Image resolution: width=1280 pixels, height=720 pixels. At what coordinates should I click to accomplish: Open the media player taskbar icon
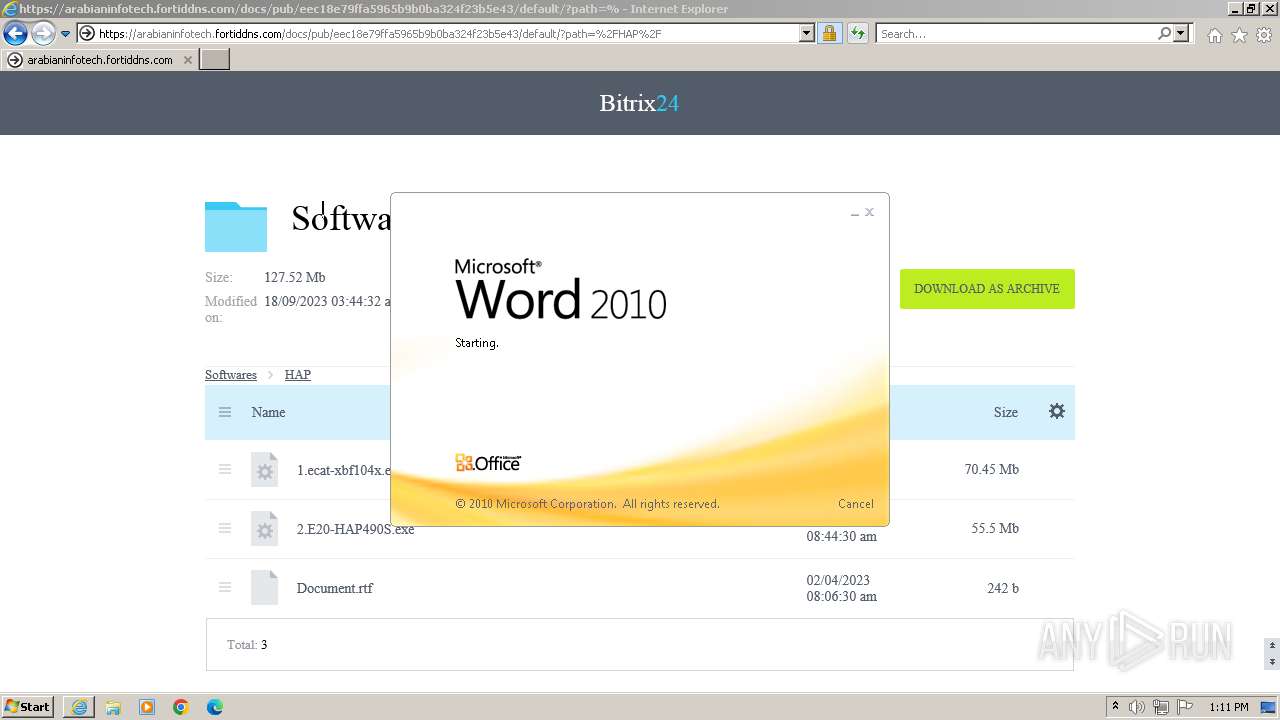(x=147, y=707)
